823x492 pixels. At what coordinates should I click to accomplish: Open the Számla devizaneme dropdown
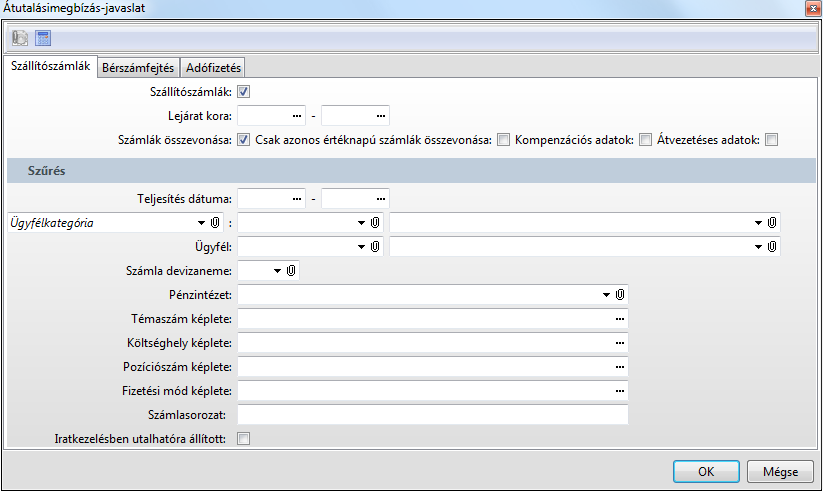click(277, 271)
